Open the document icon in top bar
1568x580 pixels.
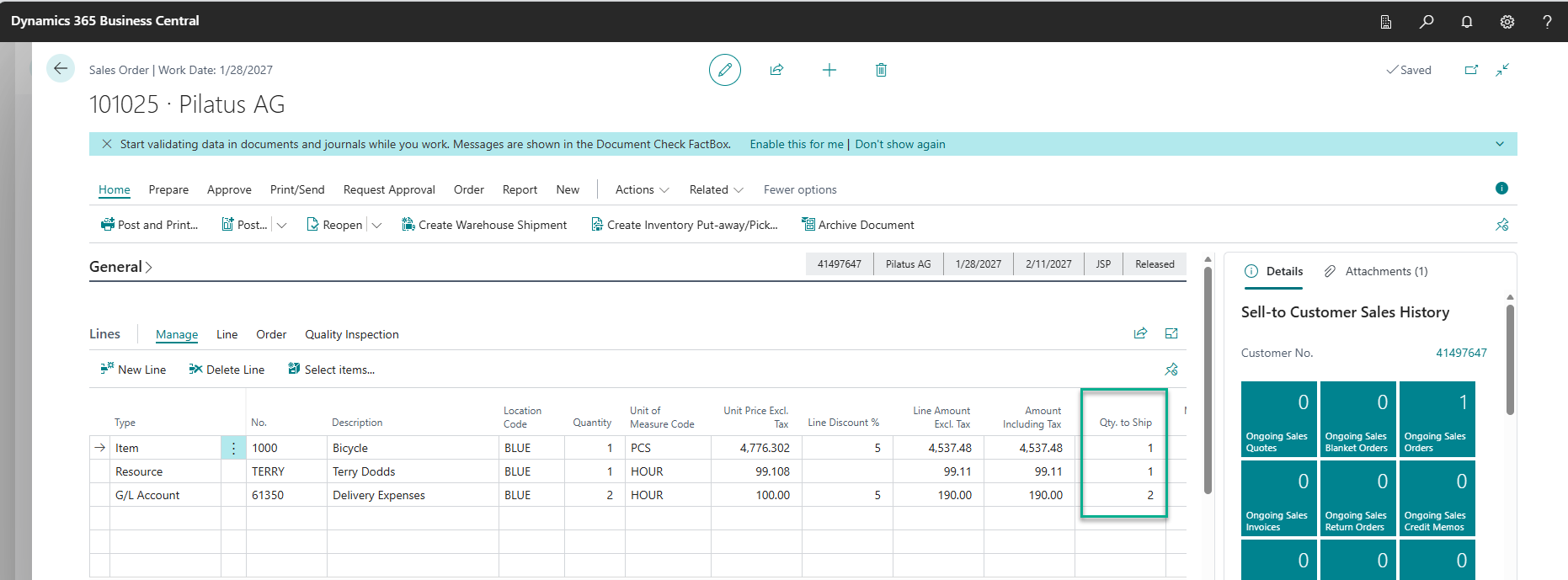tap(1386, 22)
